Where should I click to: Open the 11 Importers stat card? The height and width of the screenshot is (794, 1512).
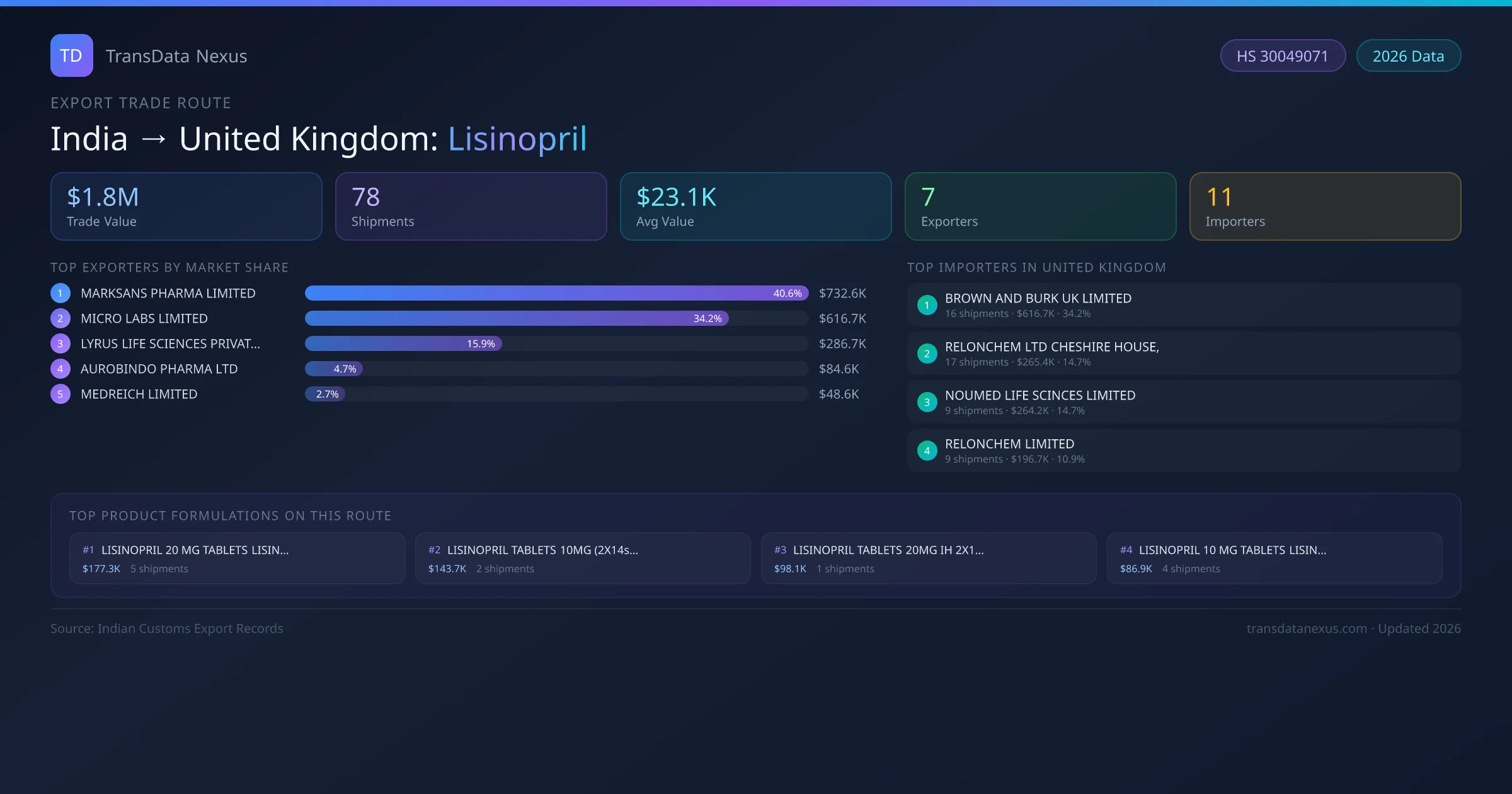pyautogui.click(x=1325, y=206)
